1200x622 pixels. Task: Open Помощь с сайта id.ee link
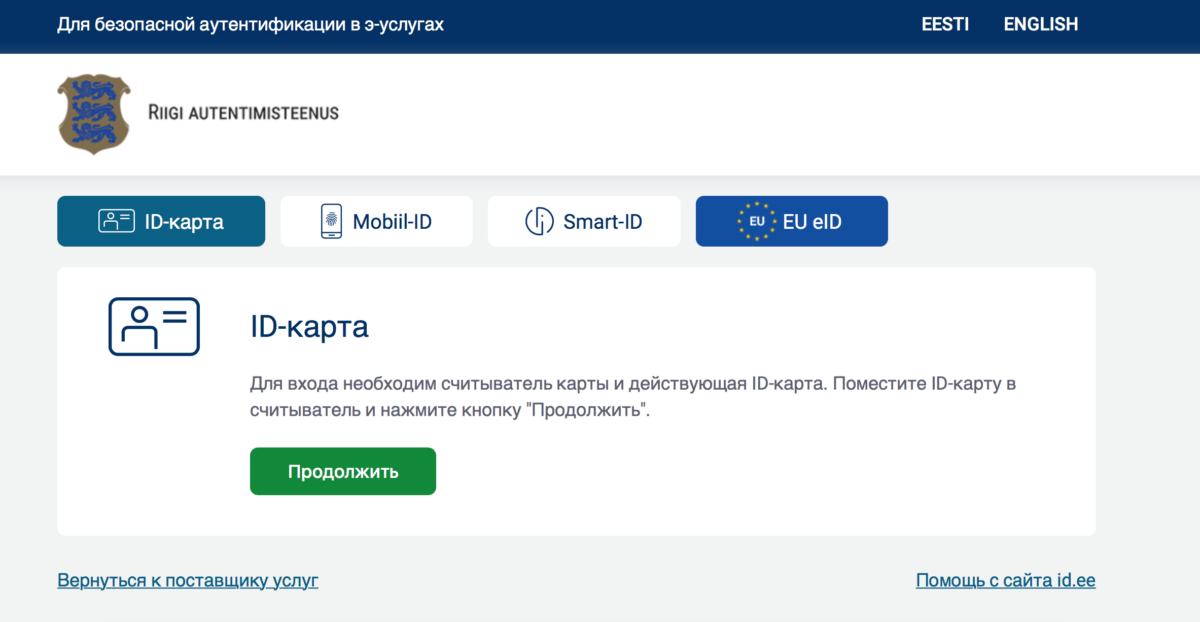pos(1006,580)
